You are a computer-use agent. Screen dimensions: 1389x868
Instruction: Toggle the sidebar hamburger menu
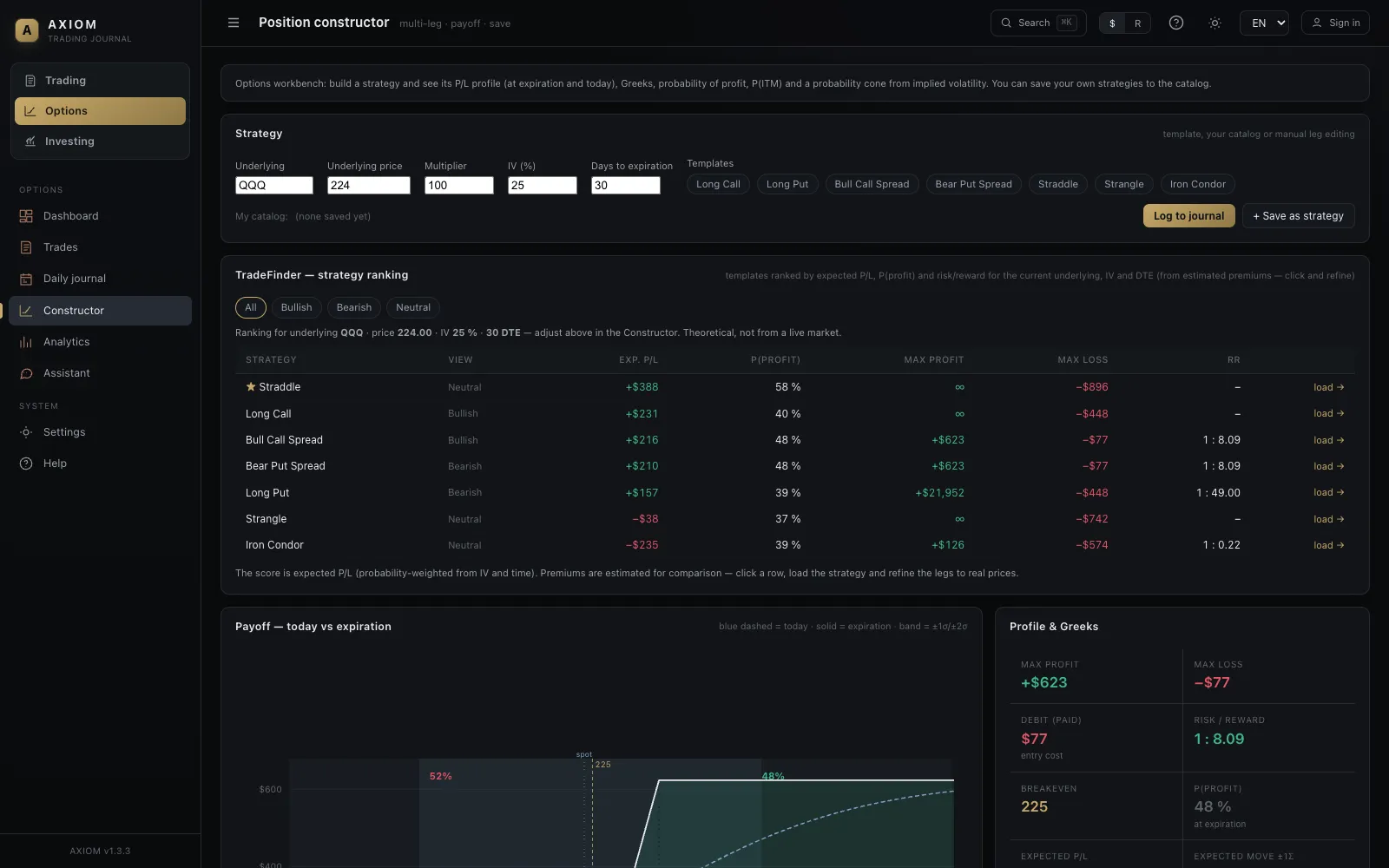coord(234,23)
